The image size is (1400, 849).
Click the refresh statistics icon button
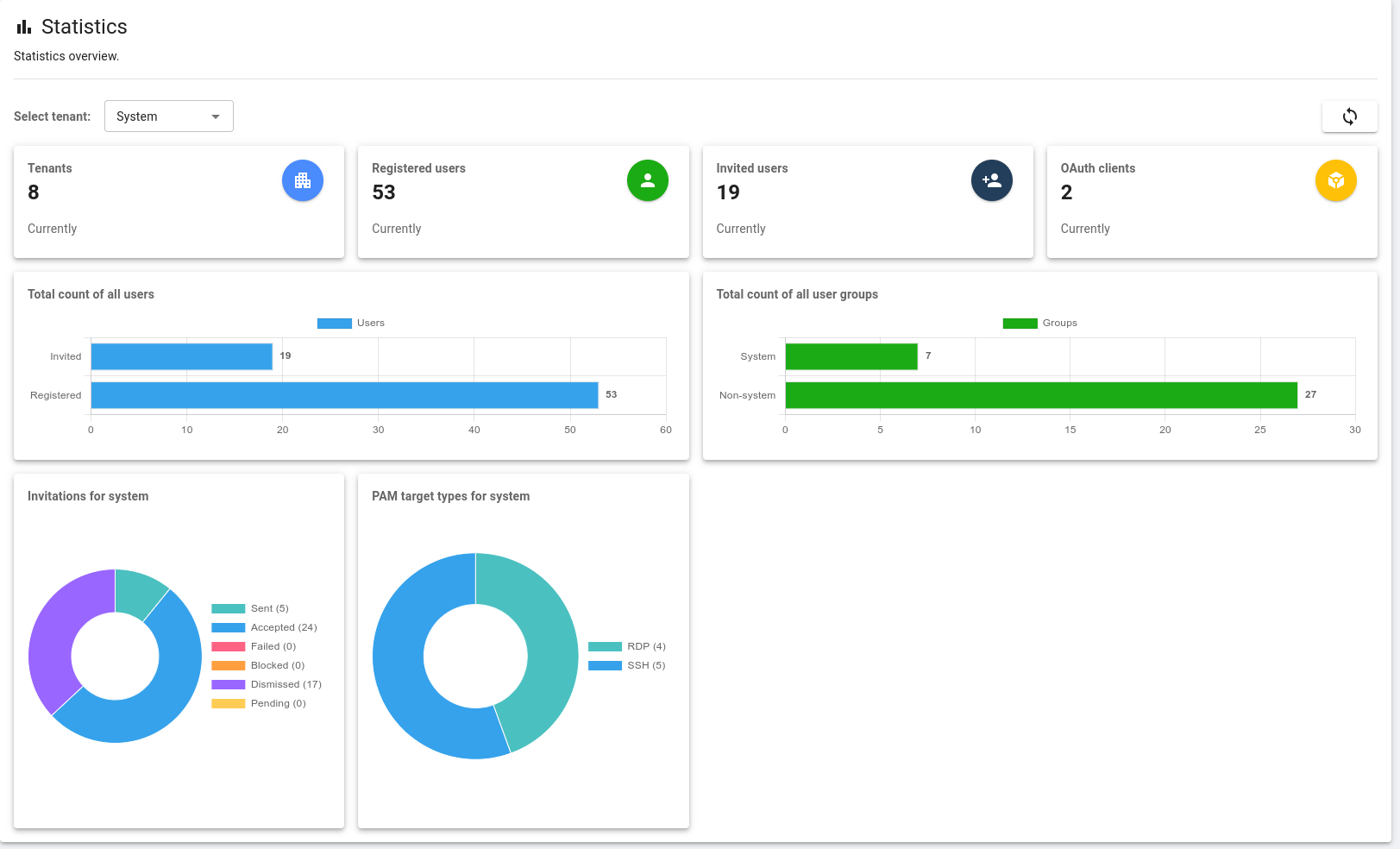click(x=1349, y=116)
